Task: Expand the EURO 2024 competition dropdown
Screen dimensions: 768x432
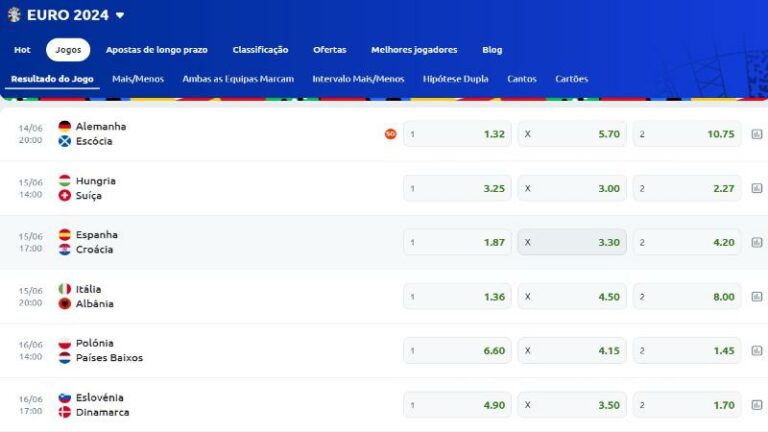Action: point(120,16)
